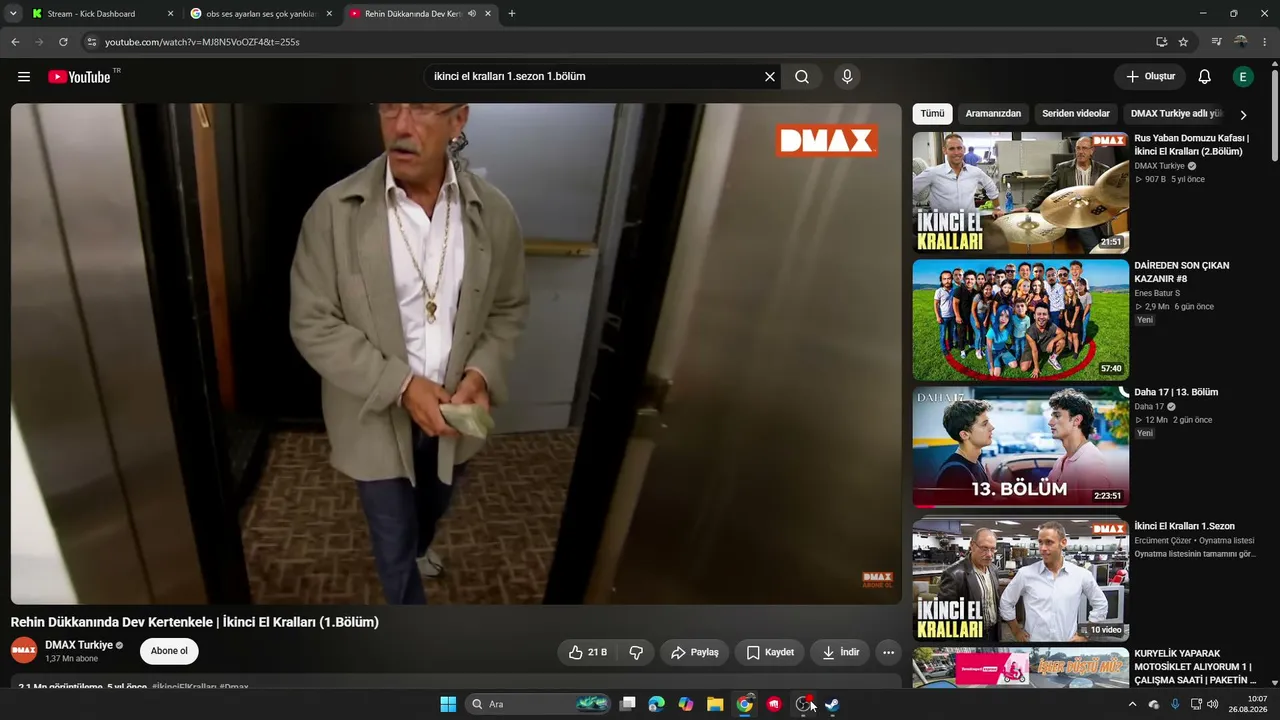
Task: Select the Tümü filter chip
Action: pyautogui.click(x=932, y=114)
